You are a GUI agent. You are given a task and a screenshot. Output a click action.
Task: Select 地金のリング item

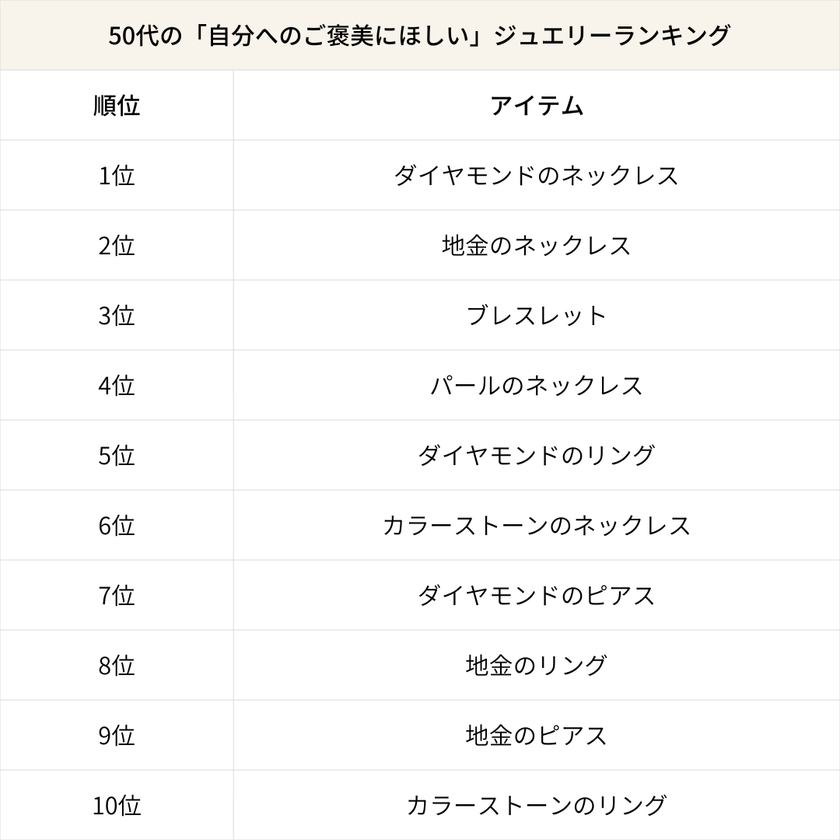click(x=536, y=666)
